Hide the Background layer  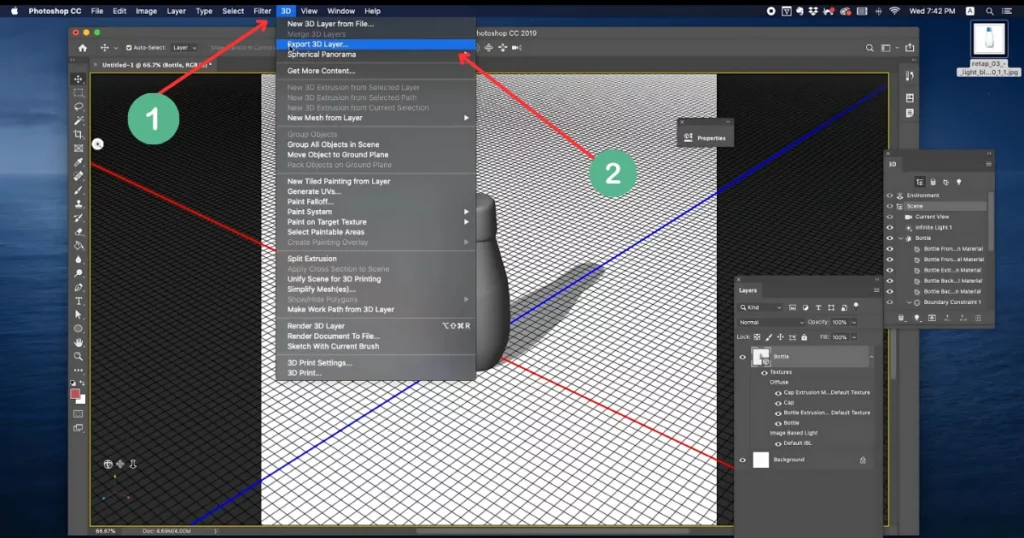click(x=742, y=460)
